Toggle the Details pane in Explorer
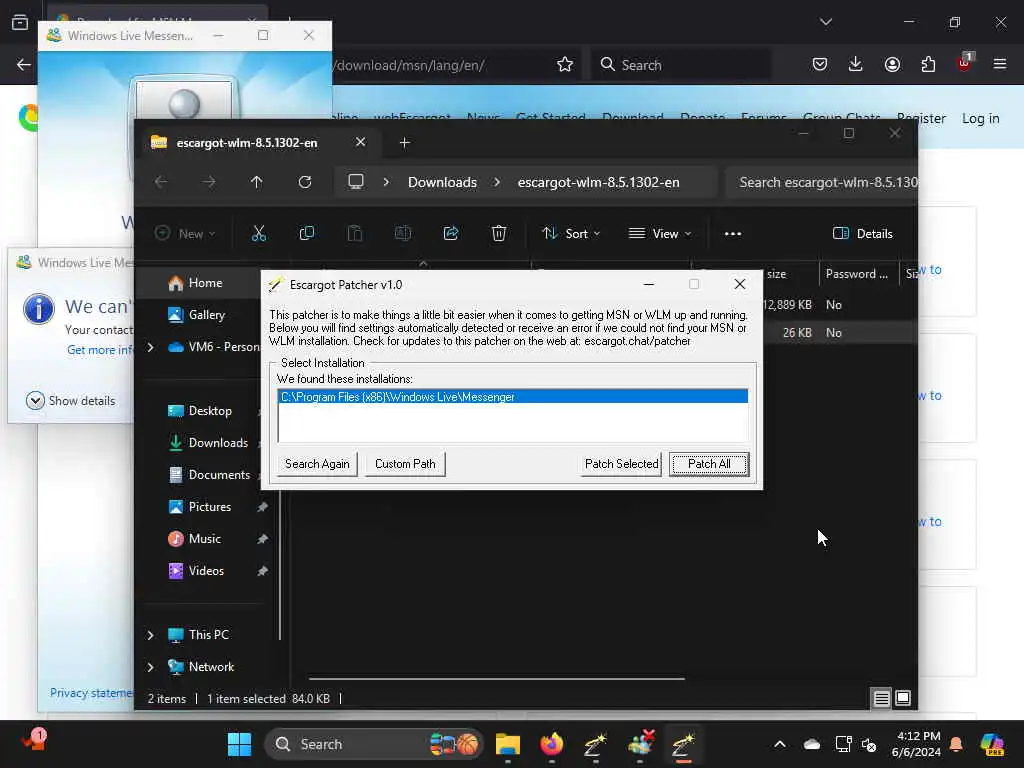The width and height of the screenshot is (1024, 768). (x=863, y=233)
